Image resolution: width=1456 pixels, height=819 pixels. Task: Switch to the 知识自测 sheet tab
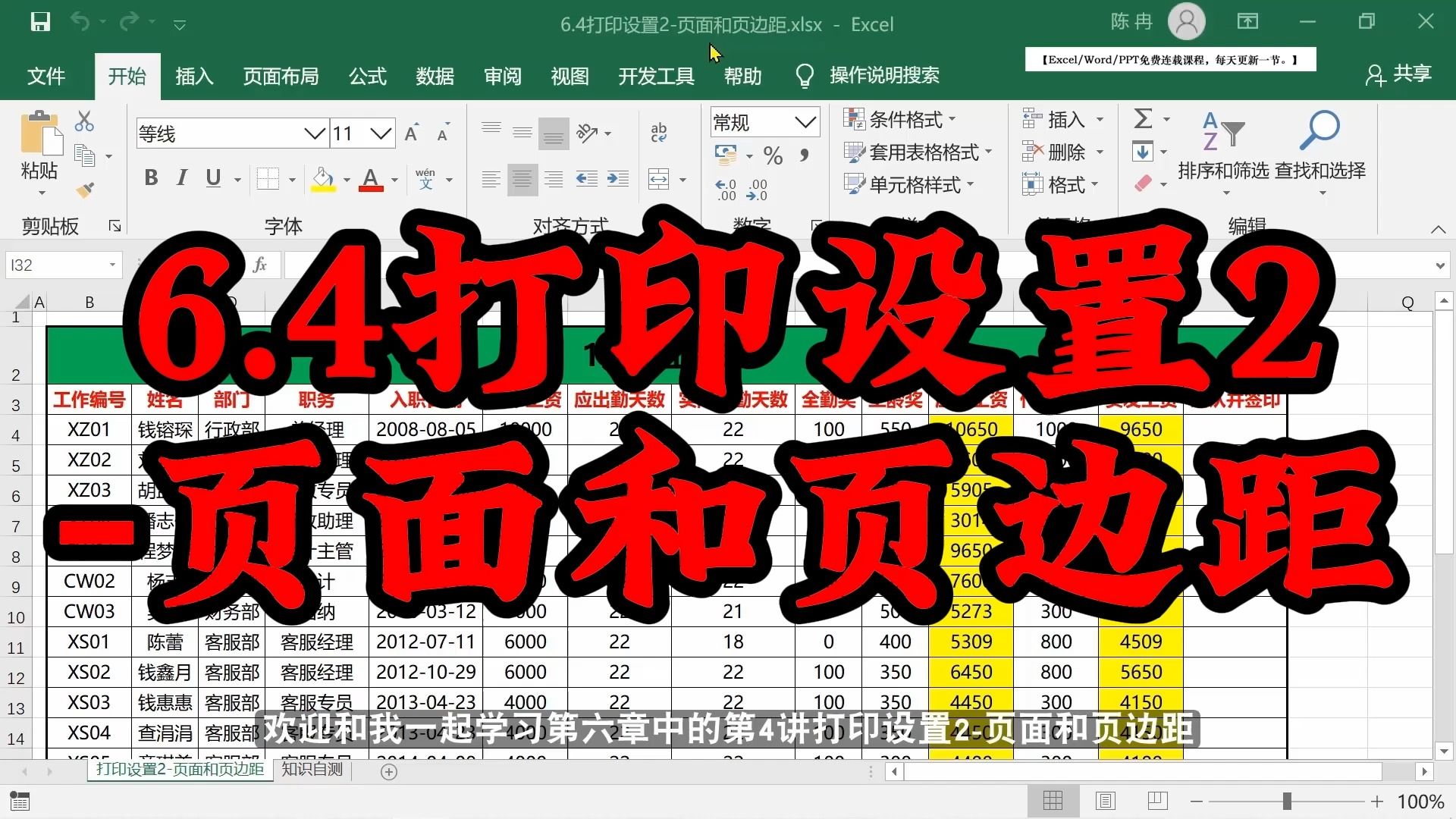(x=312, y=770)
